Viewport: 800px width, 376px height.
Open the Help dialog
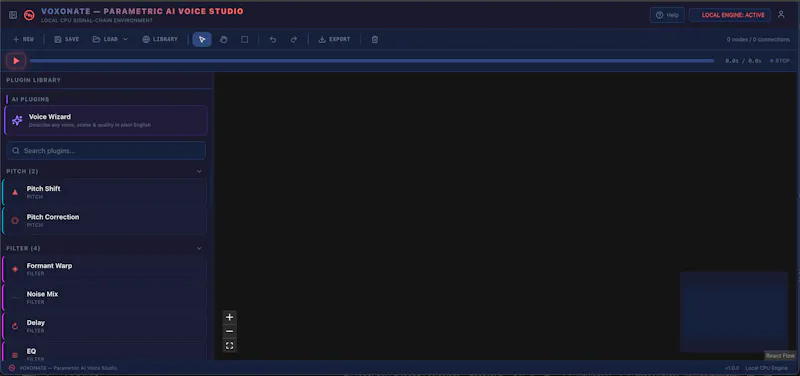[x=667, y=15]
